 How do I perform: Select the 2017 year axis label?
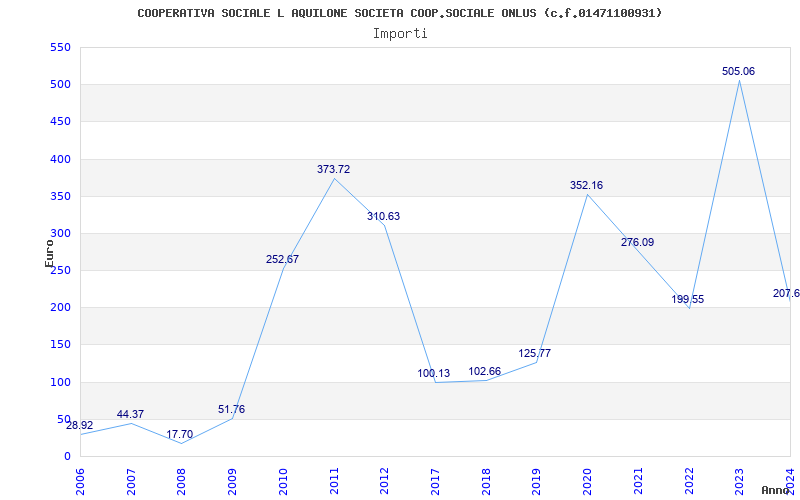435,481
